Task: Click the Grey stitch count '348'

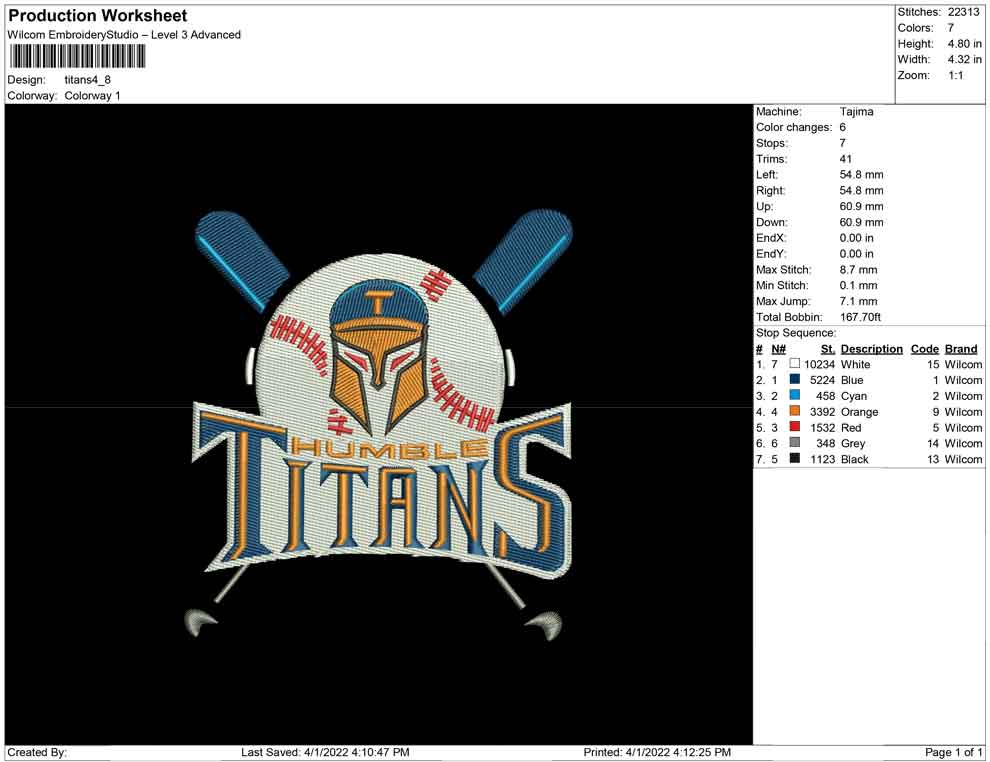Action: 826,443
